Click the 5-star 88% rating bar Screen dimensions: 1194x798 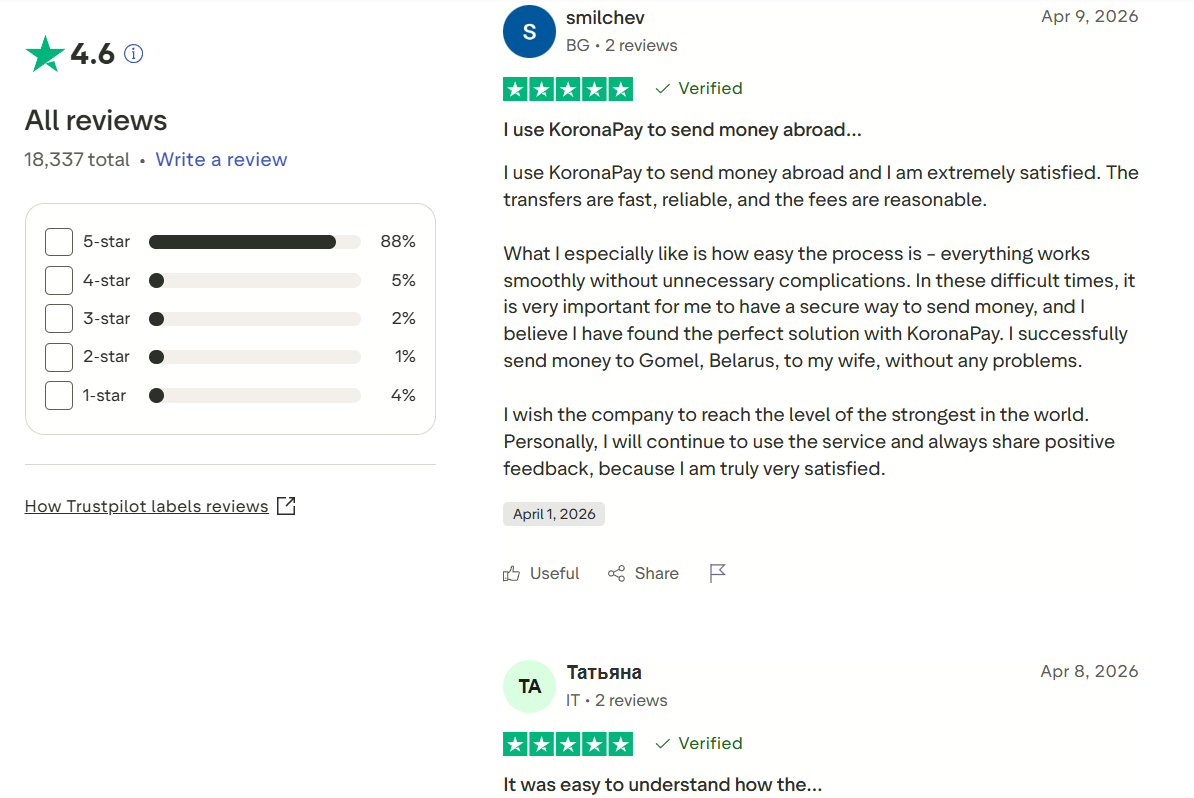pyautogui.click(x=254, y=242)
